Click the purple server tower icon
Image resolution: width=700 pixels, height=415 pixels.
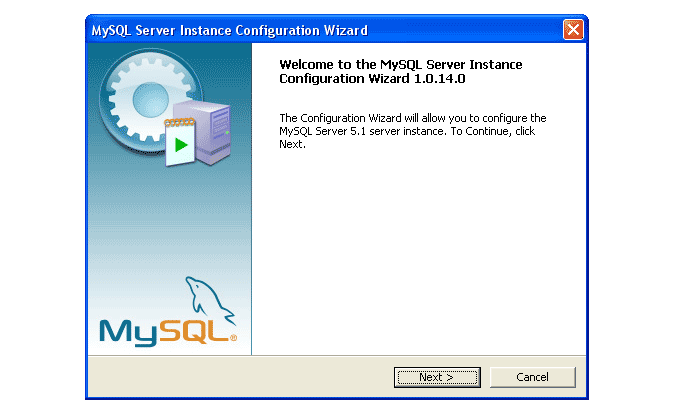[211, 130]
